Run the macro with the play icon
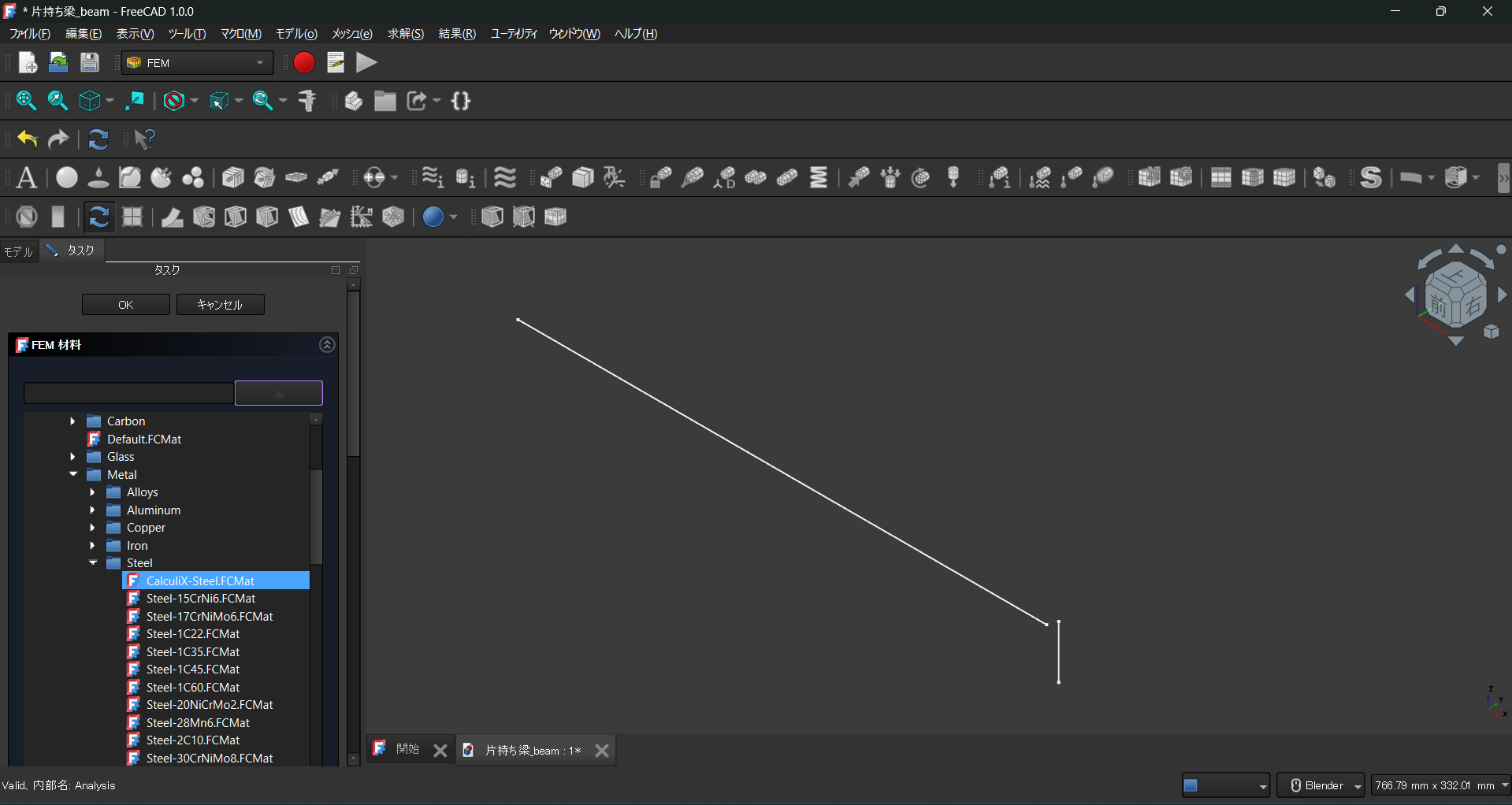 366,63
